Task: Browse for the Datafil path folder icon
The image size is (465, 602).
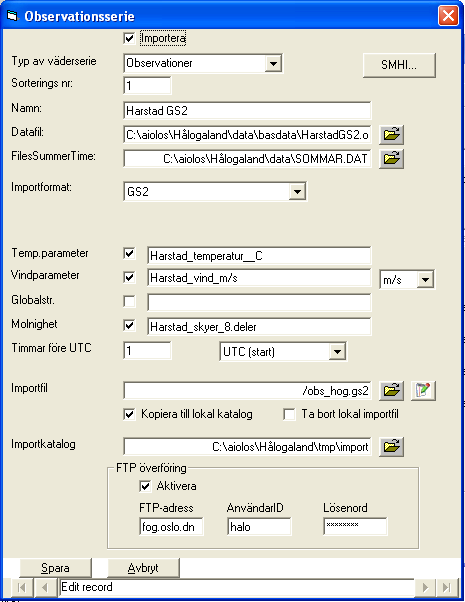Action: (x=391, y=135)
